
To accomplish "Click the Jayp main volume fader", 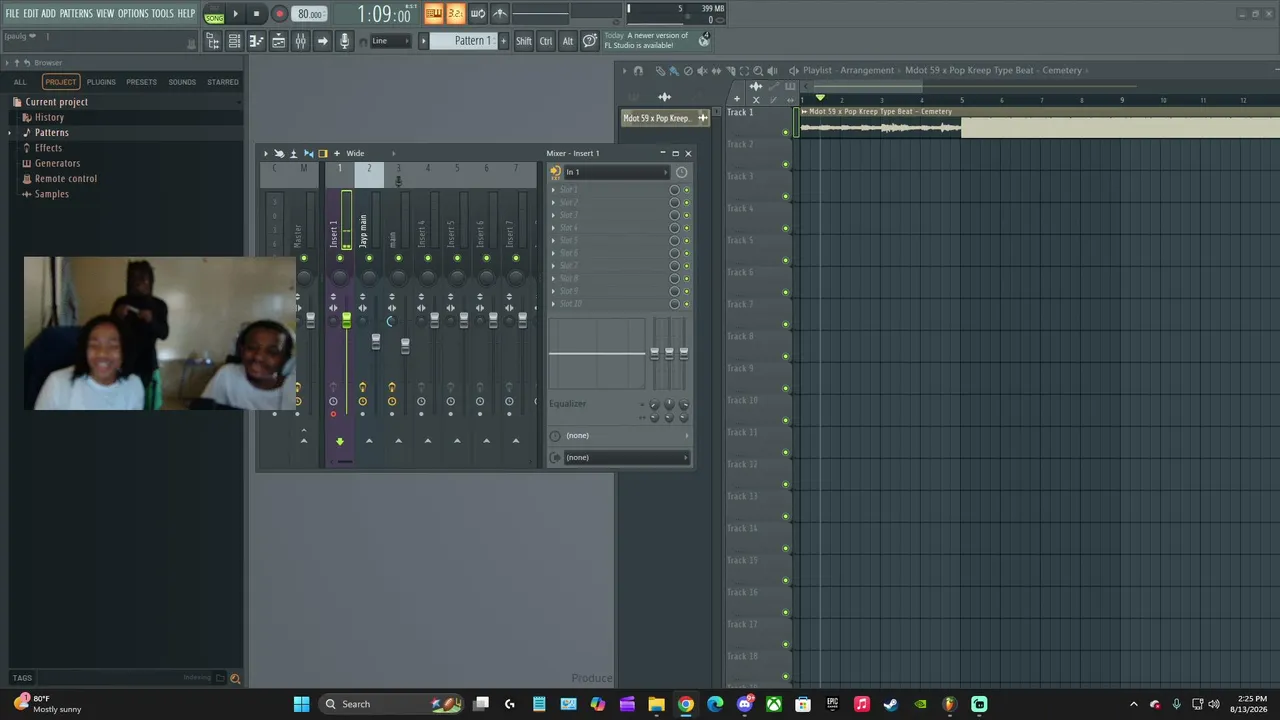I will pos(376,342).
